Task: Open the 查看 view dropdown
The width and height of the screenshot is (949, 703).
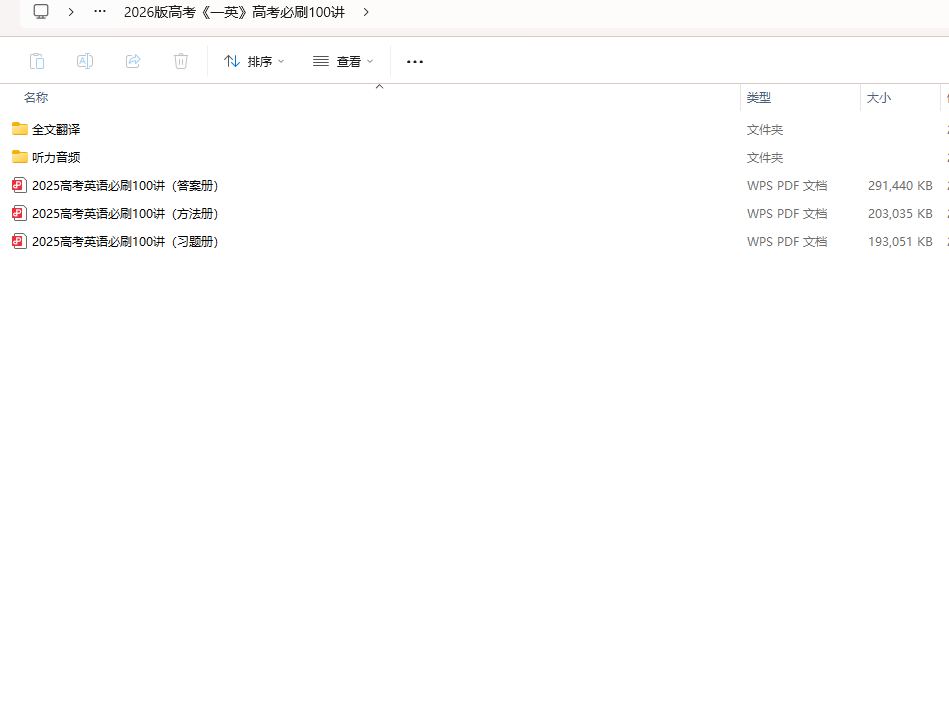Action: (343, 61)
